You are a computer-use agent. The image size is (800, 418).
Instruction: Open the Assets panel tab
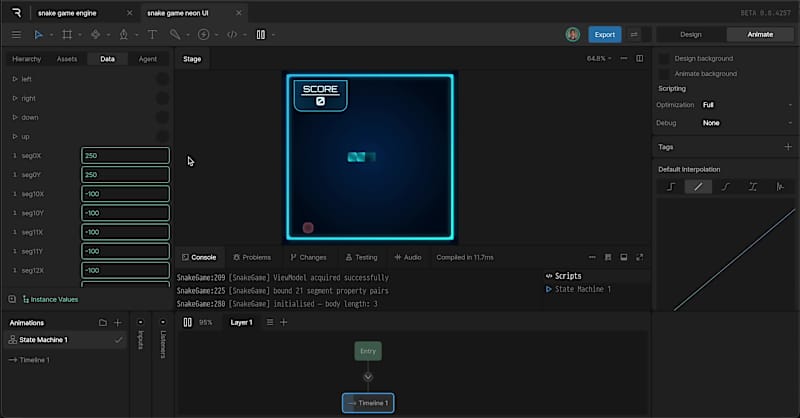(67, 59)
